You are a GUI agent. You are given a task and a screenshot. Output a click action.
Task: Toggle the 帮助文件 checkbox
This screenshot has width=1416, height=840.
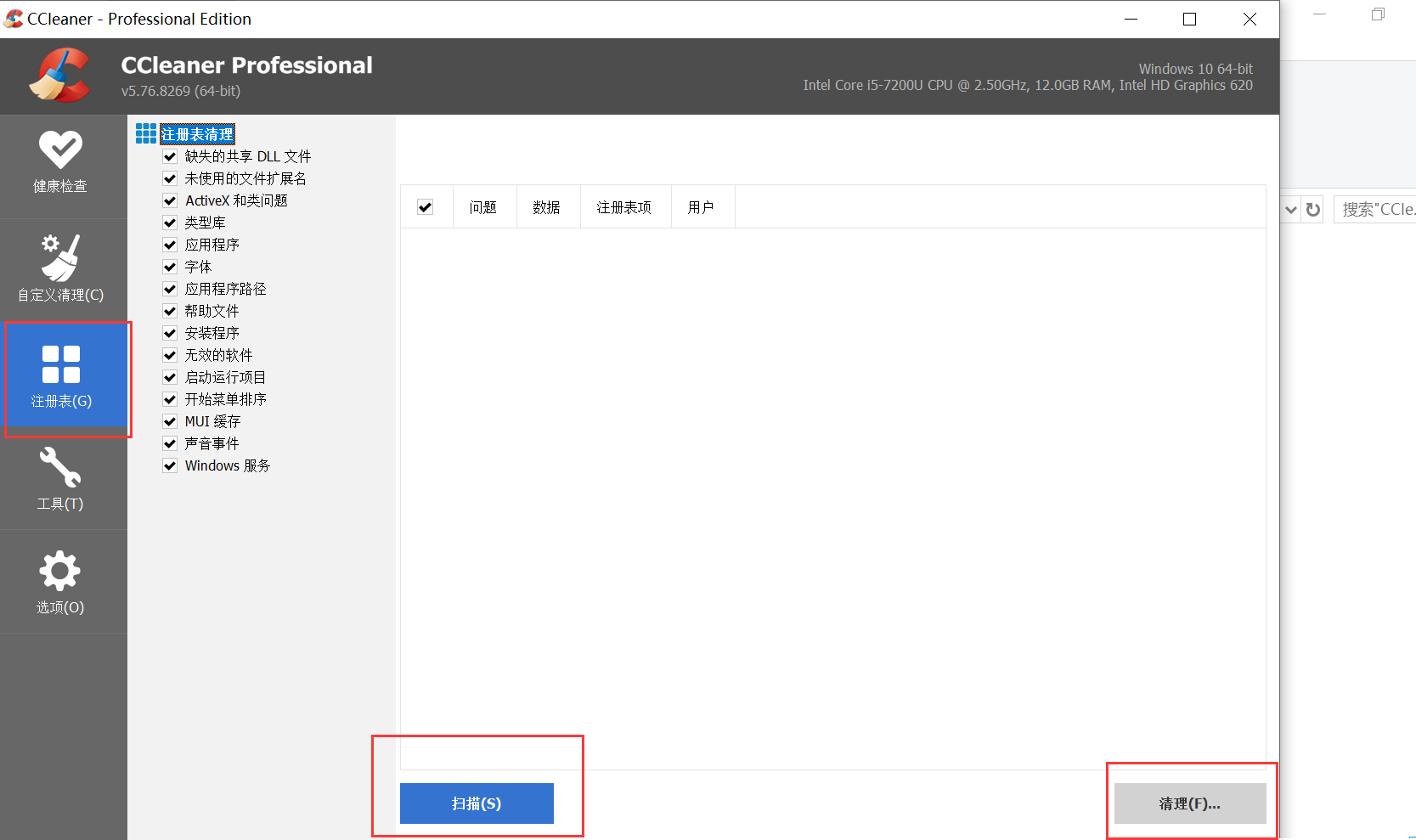coord(170,311)
